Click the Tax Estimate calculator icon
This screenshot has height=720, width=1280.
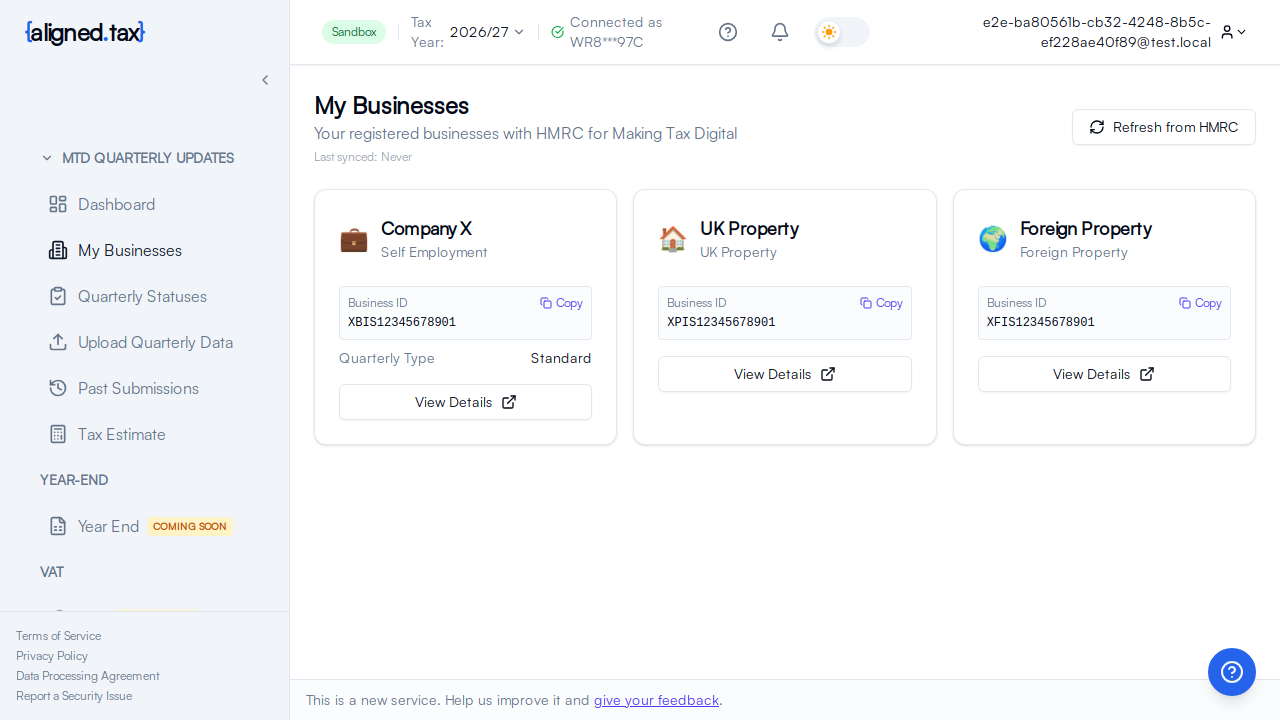(58, 434)
